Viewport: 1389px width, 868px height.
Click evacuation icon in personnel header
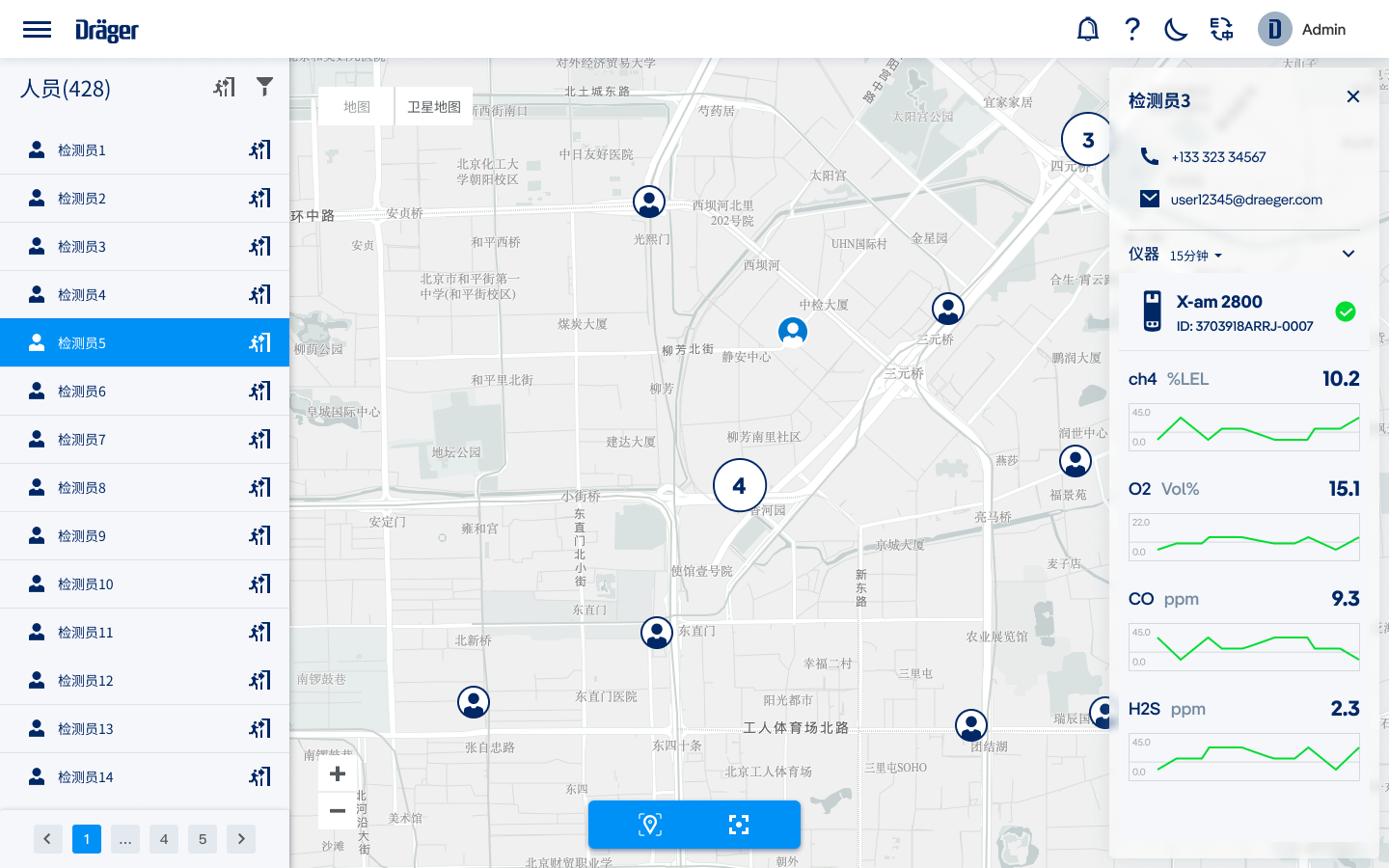pos(224,88)
